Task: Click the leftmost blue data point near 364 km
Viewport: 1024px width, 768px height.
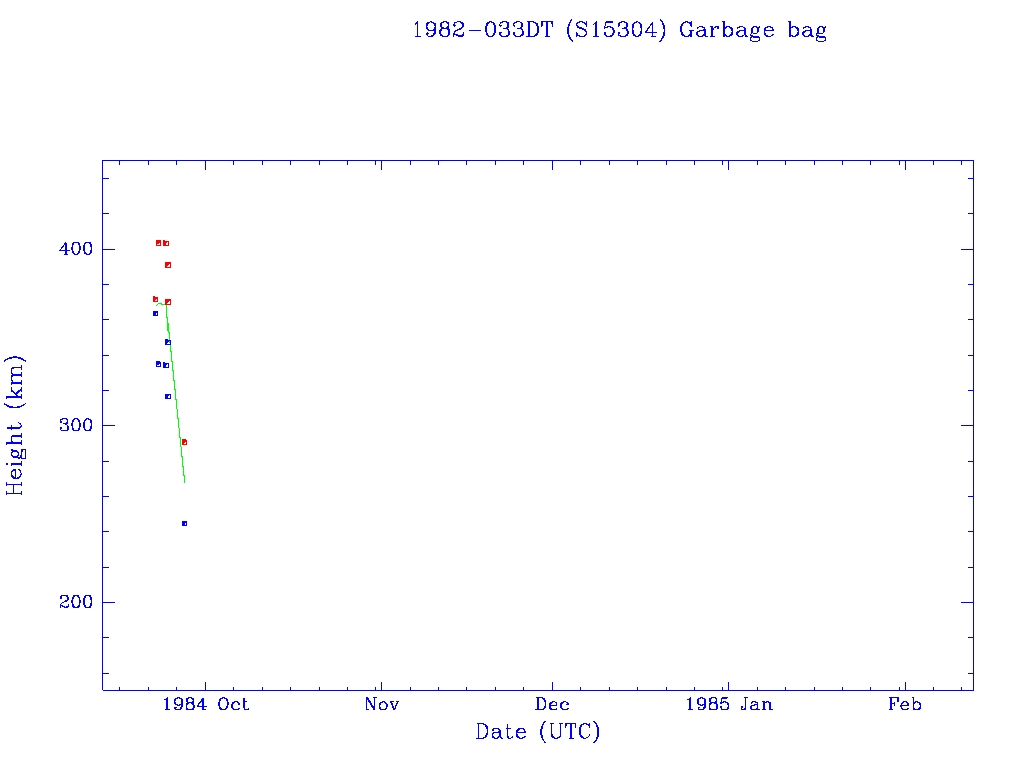Action: pos(155,313)
